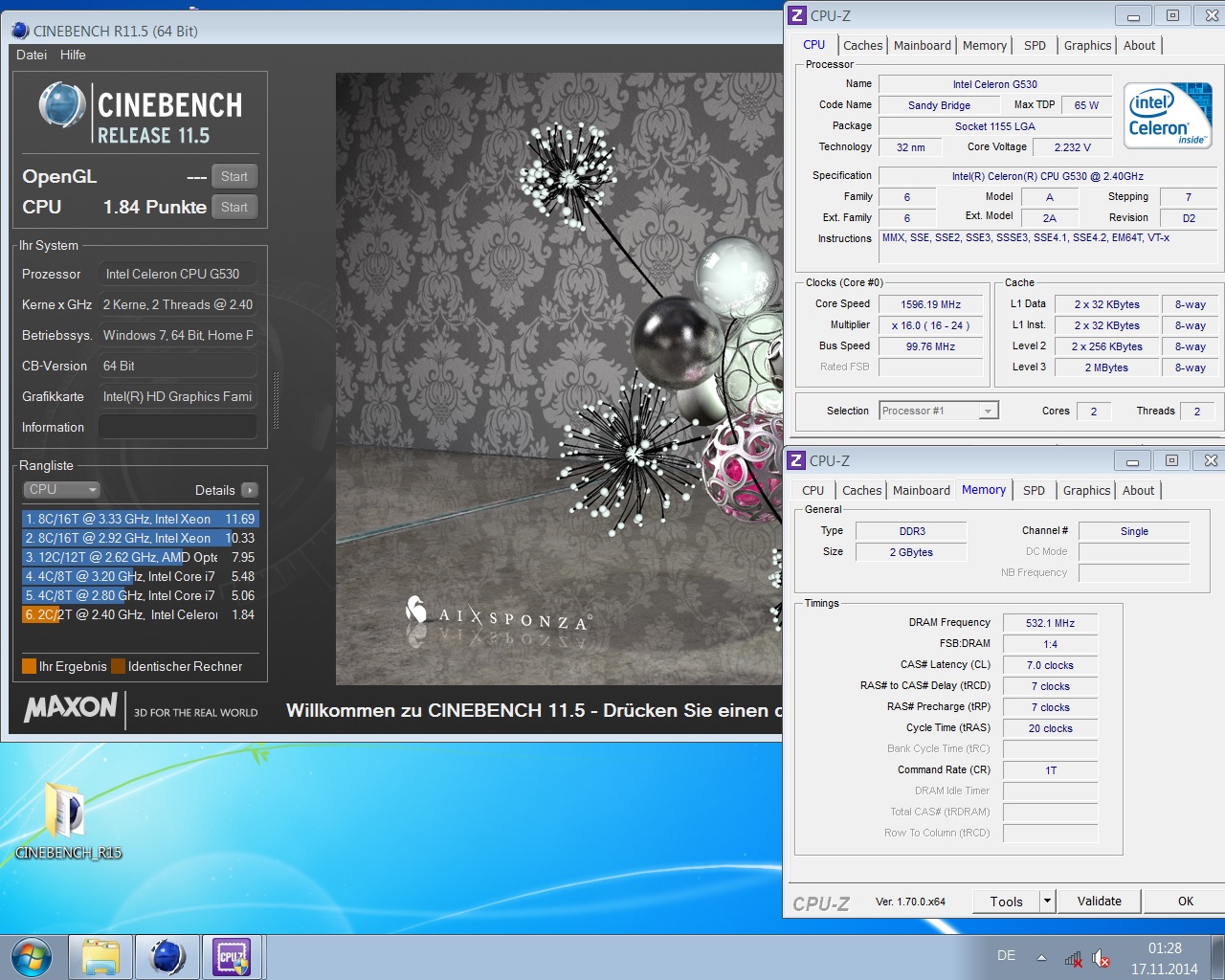The height and width of the screenshot is (980, 1225).
Task: Open the Tools dropdown arrow in CPU-Z
Action: pyautogui.click(x=1047, y=901)
